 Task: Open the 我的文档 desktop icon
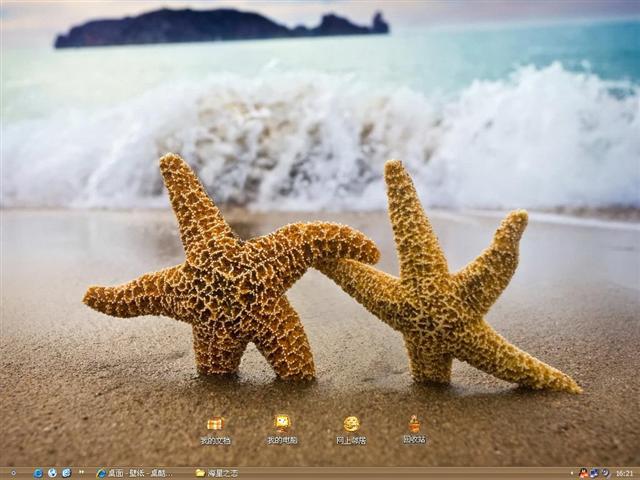tap(215, 430)
